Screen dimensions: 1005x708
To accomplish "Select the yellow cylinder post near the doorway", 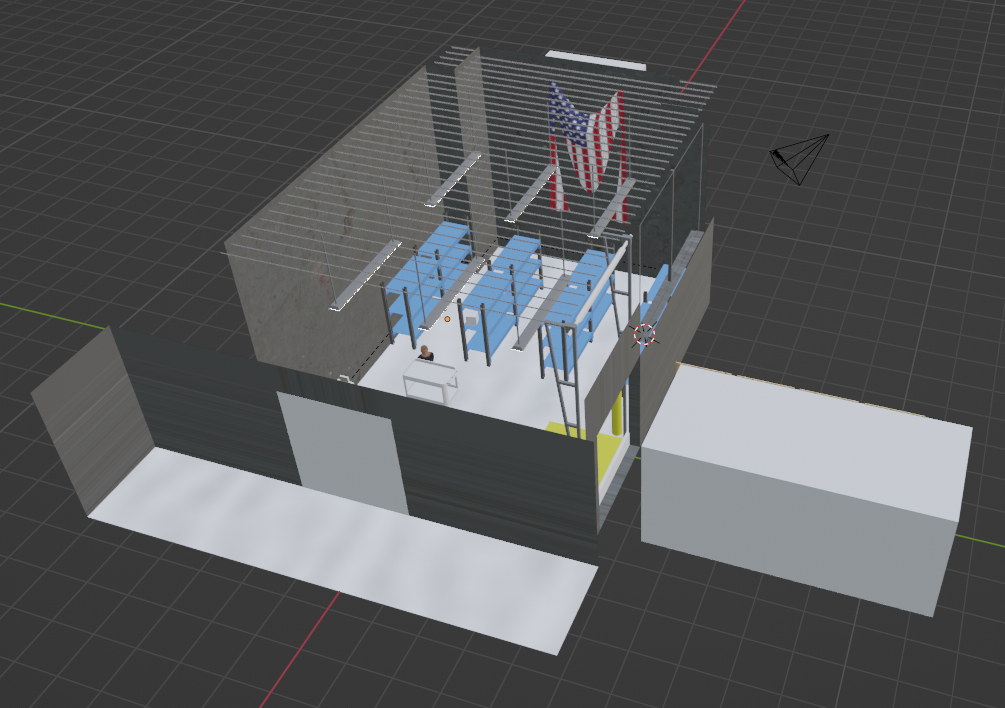I will (619, 414).
